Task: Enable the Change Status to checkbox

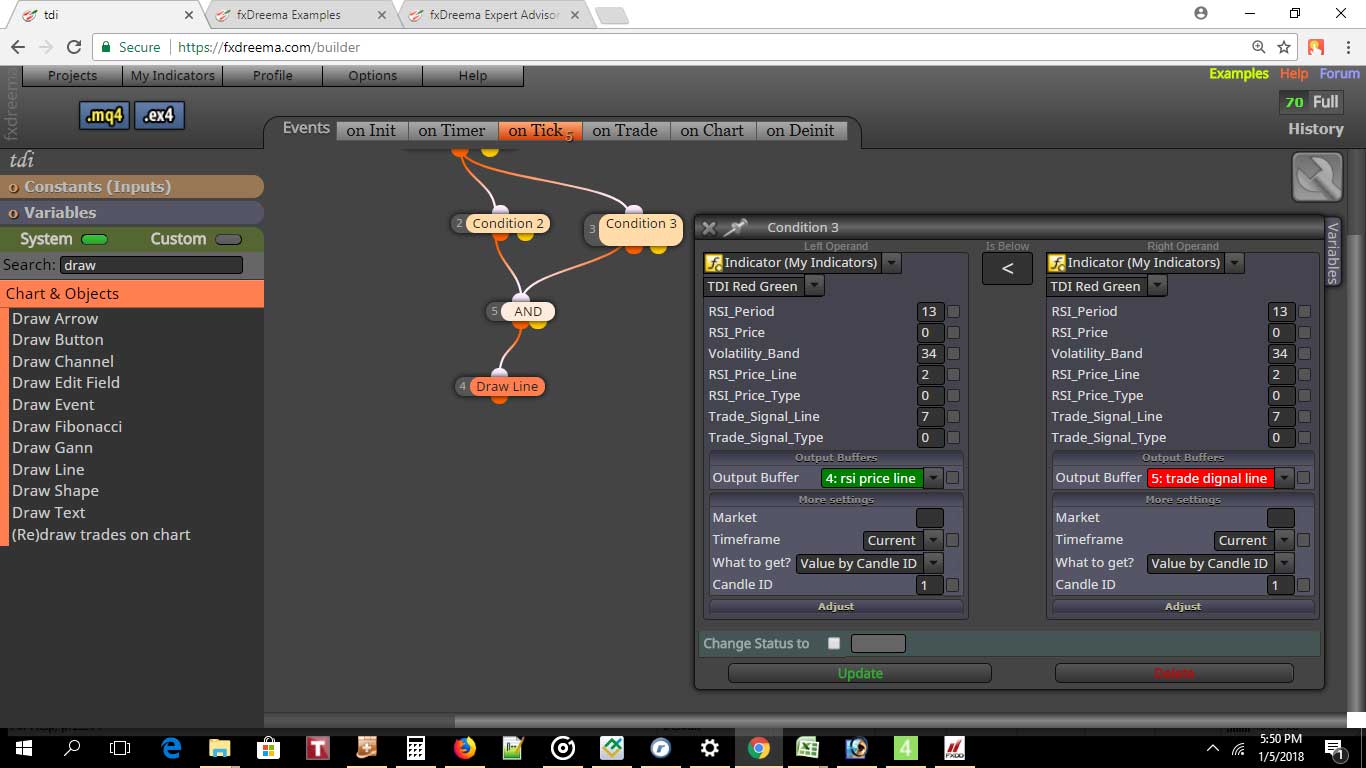Action: 834,644
